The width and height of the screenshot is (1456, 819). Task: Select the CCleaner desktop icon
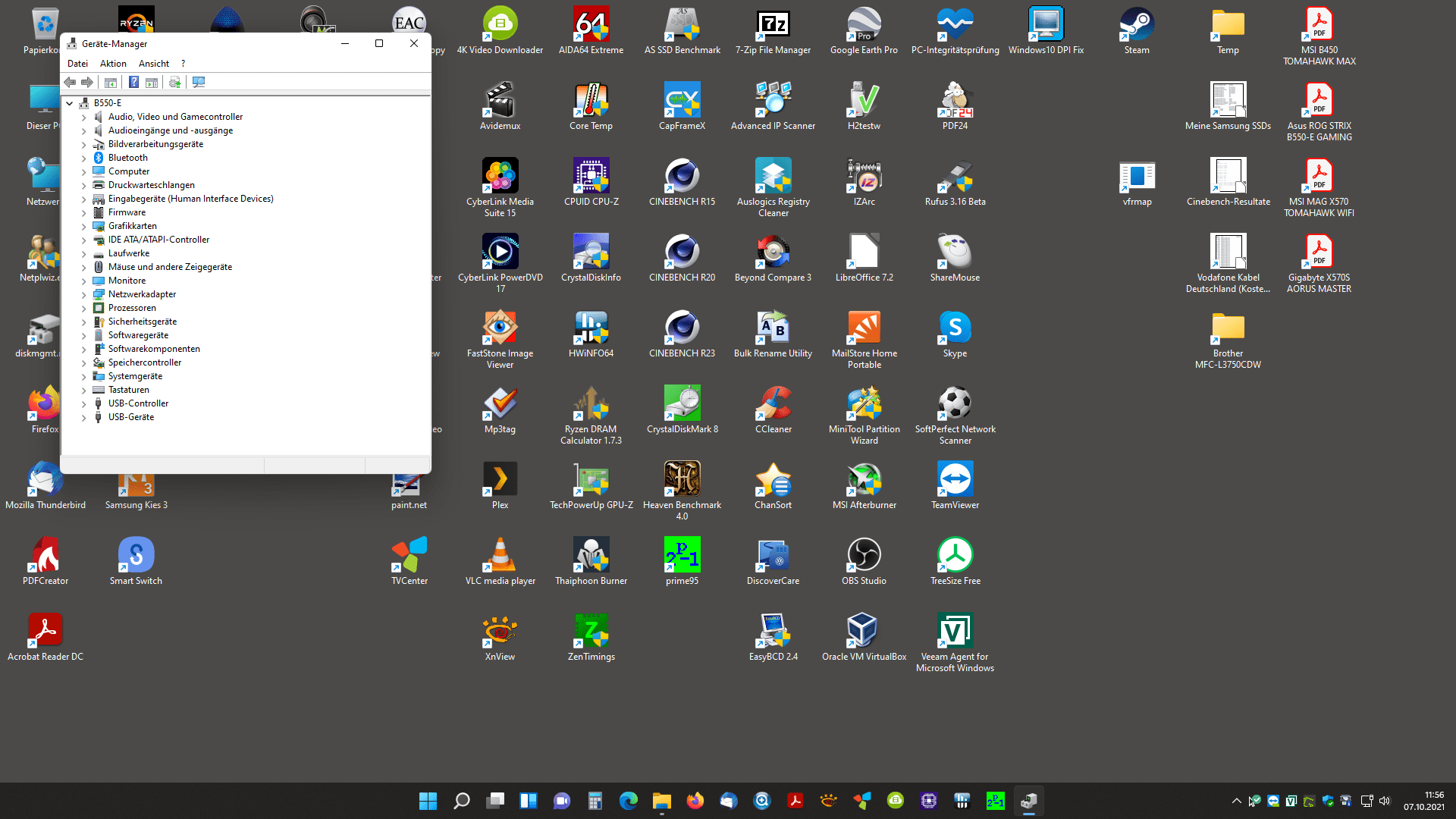773,410
